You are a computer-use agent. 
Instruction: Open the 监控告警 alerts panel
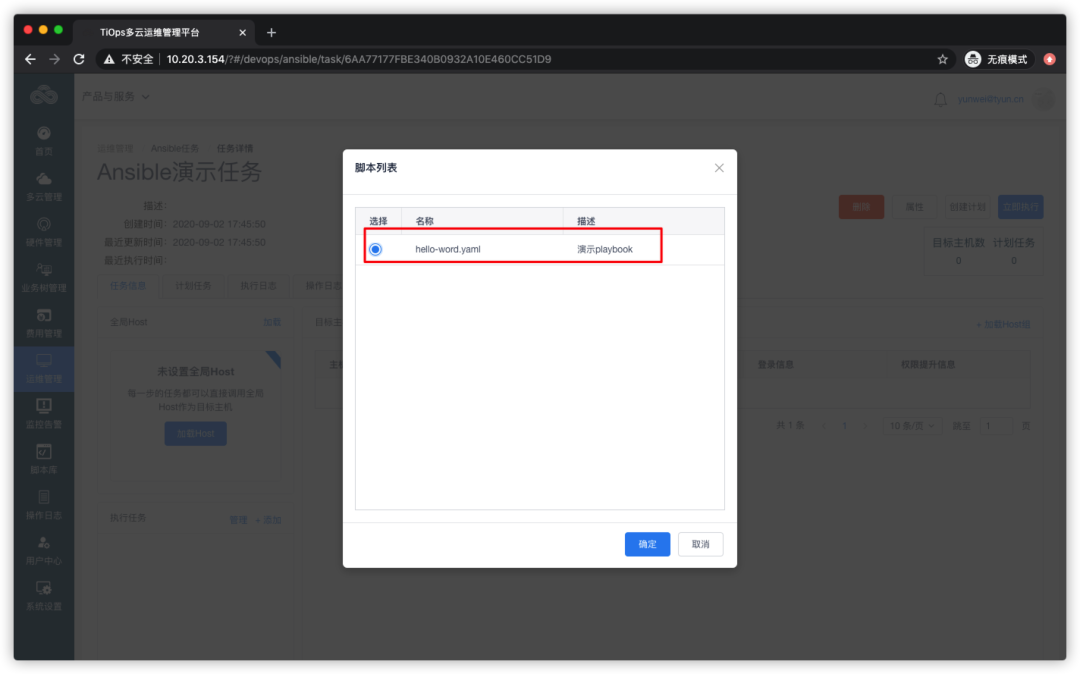click(x=42, y=413)
